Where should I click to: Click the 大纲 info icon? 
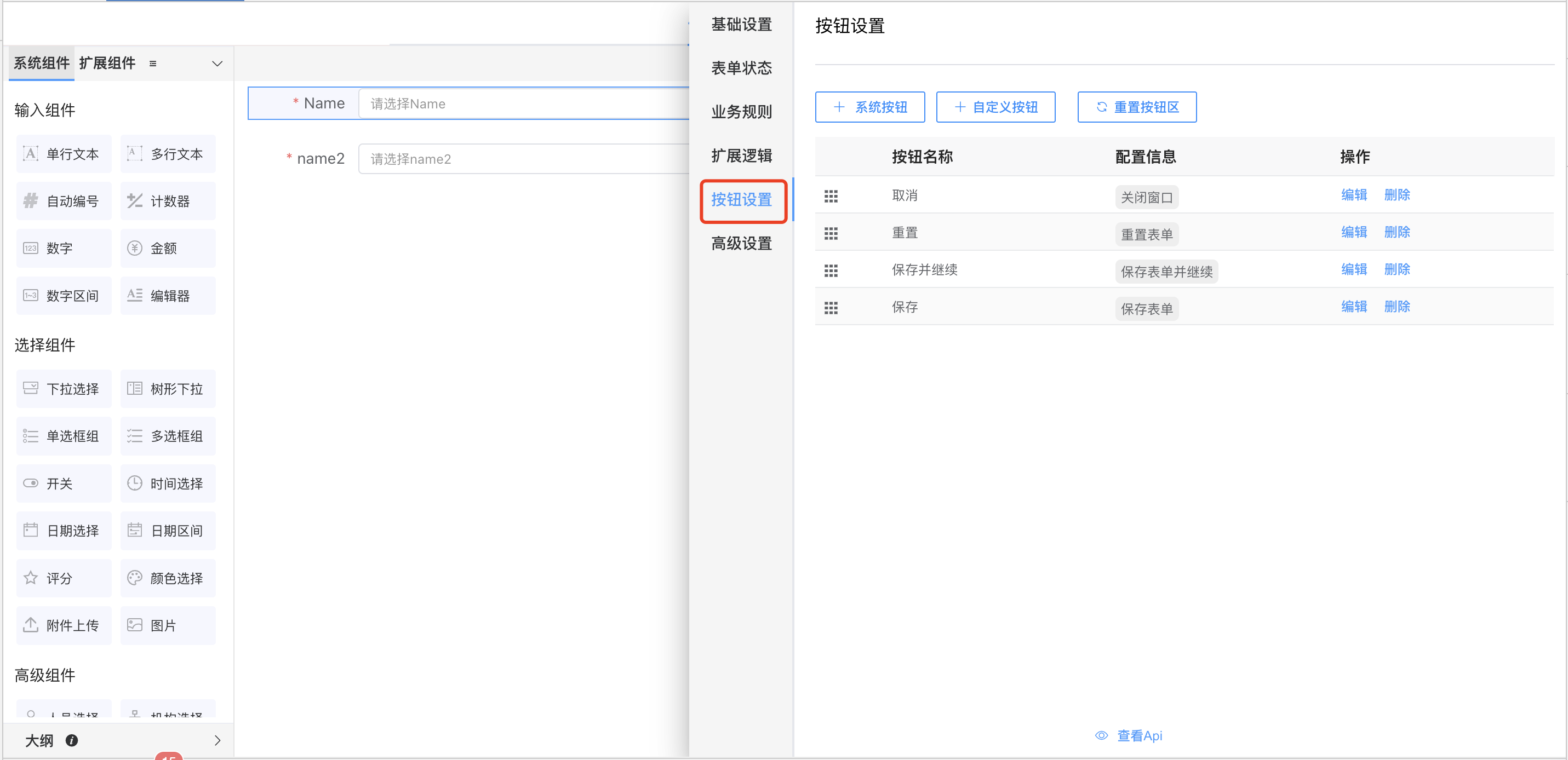(72, 740)
